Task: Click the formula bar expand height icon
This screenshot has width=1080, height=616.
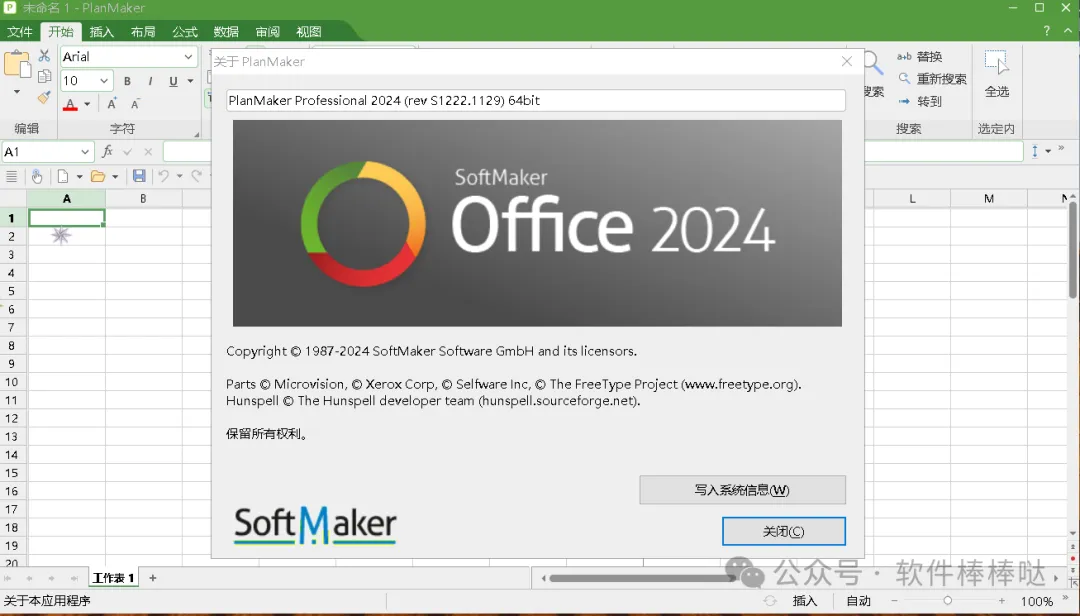Action: [1035, 151]
